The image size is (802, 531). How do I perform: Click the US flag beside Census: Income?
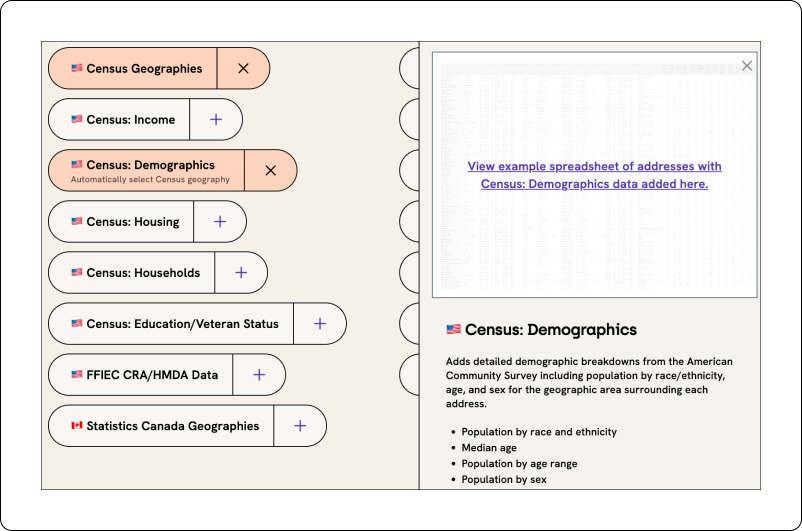(x=77, y=119)
